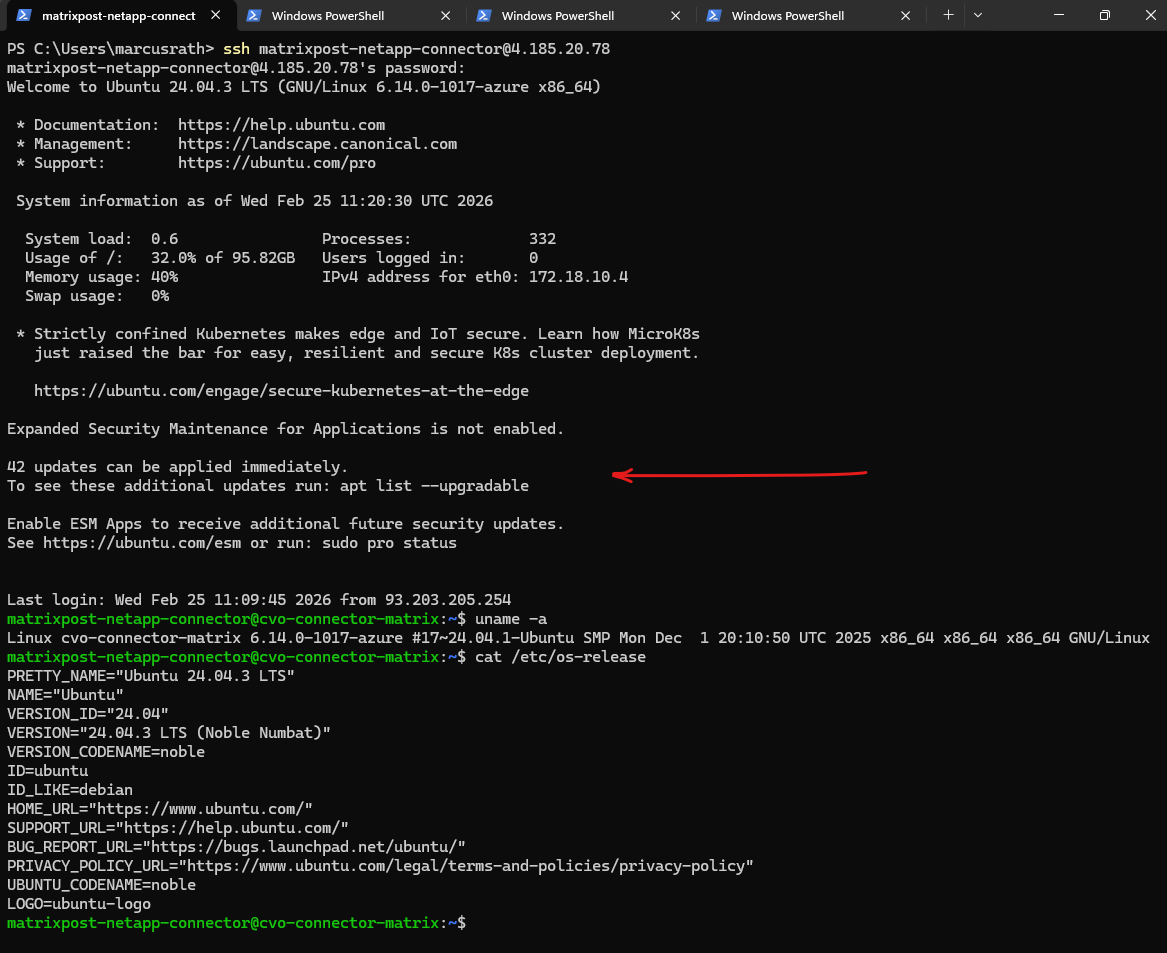The width and height of the screenshot is (1167, 953).
Task: Close the matrixpost-netapp-connect tab
Action: [216, 16]
